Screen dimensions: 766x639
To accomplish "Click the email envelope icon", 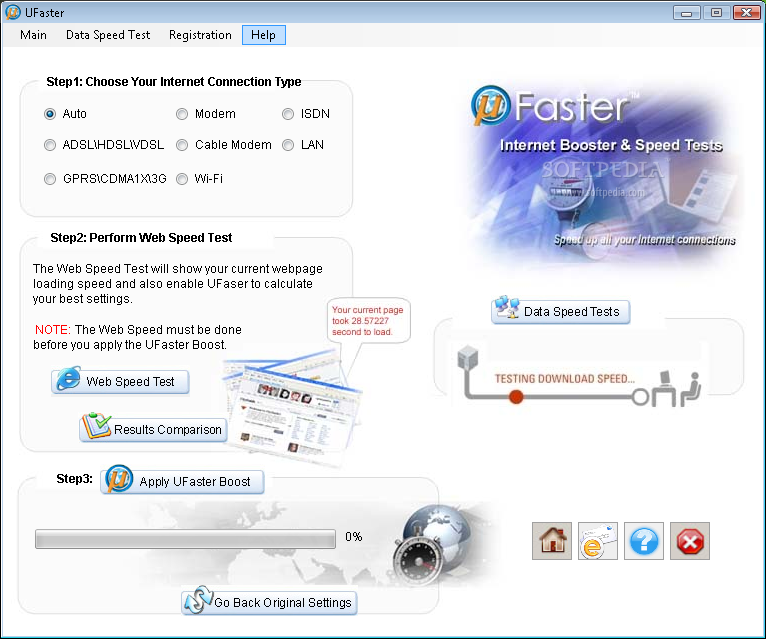I will point(597,541).
